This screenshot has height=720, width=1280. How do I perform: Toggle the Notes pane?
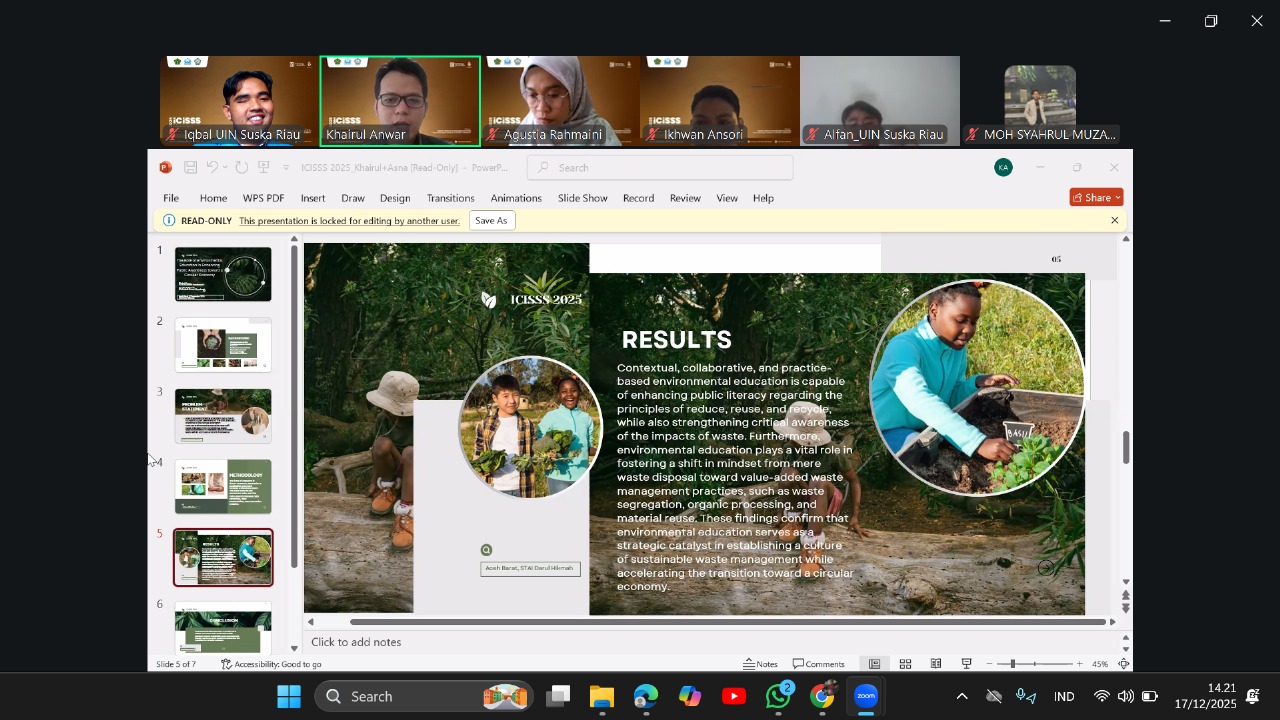(x=760, y=664)
